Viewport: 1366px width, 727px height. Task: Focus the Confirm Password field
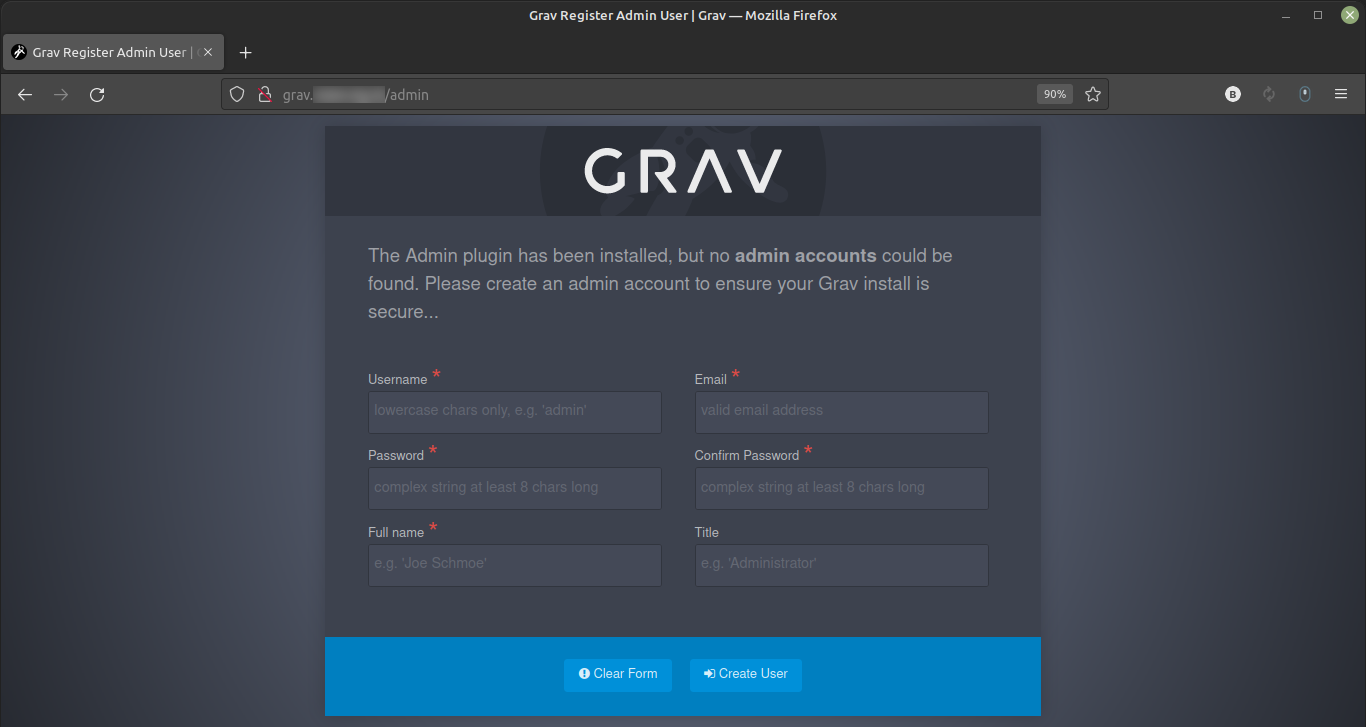tap(841, 488)
